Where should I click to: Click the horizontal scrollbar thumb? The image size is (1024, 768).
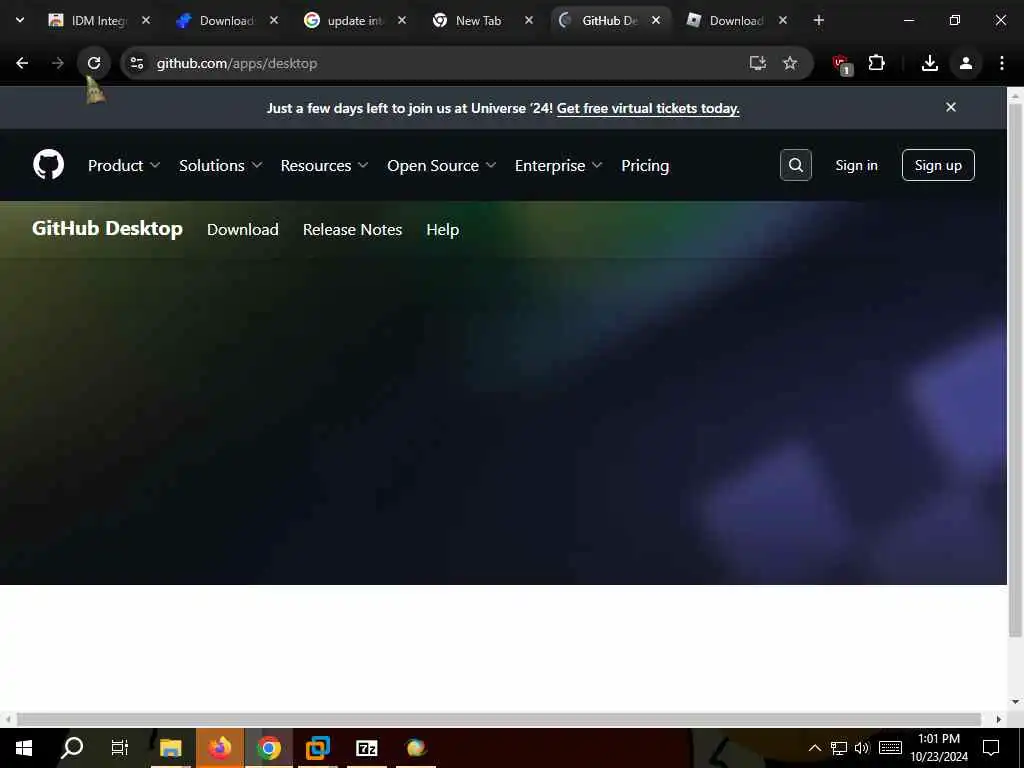[x=499, y=719]
